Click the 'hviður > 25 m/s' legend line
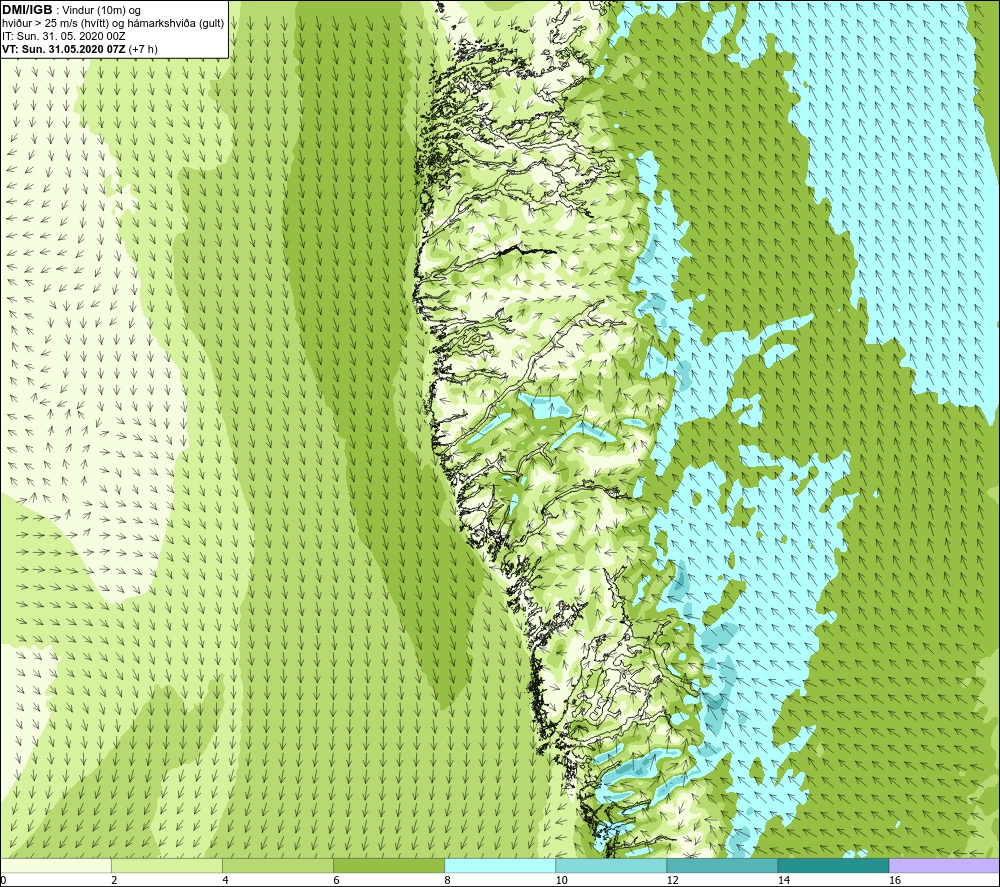 pyautogui.click(x=113, y=24)
